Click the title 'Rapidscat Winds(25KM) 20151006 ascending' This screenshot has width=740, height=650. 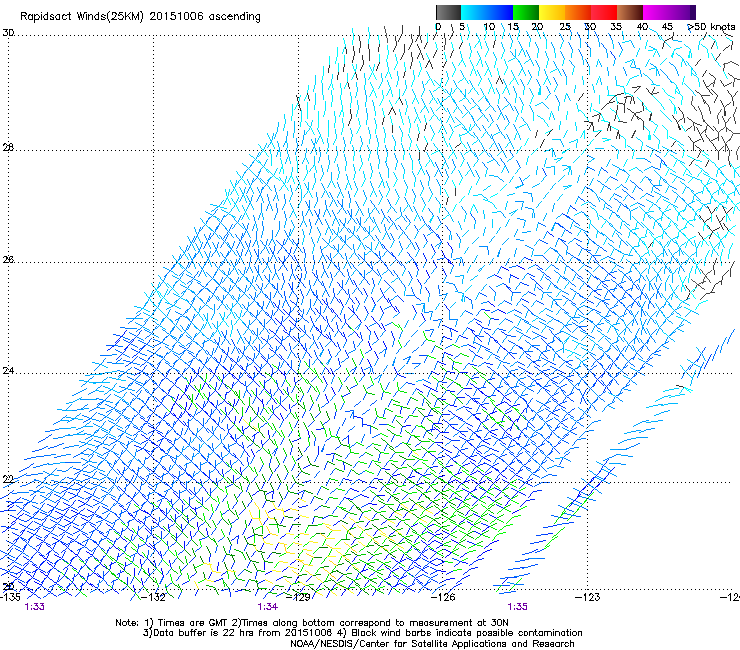[140, 17]
